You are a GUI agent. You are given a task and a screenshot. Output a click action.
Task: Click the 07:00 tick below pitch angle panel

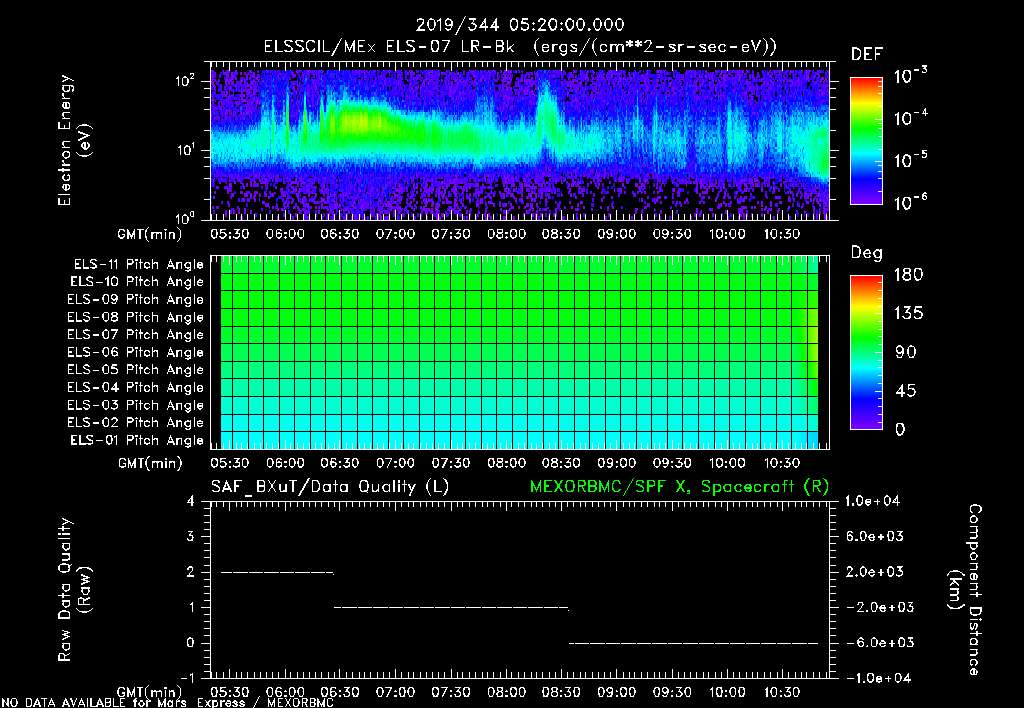(x=395, y=463)
